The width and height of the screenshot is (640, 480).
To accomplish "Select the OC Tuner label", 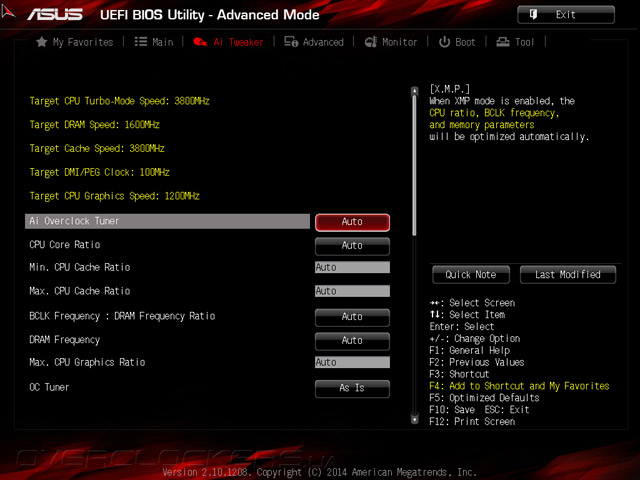I will coord(49,387).
